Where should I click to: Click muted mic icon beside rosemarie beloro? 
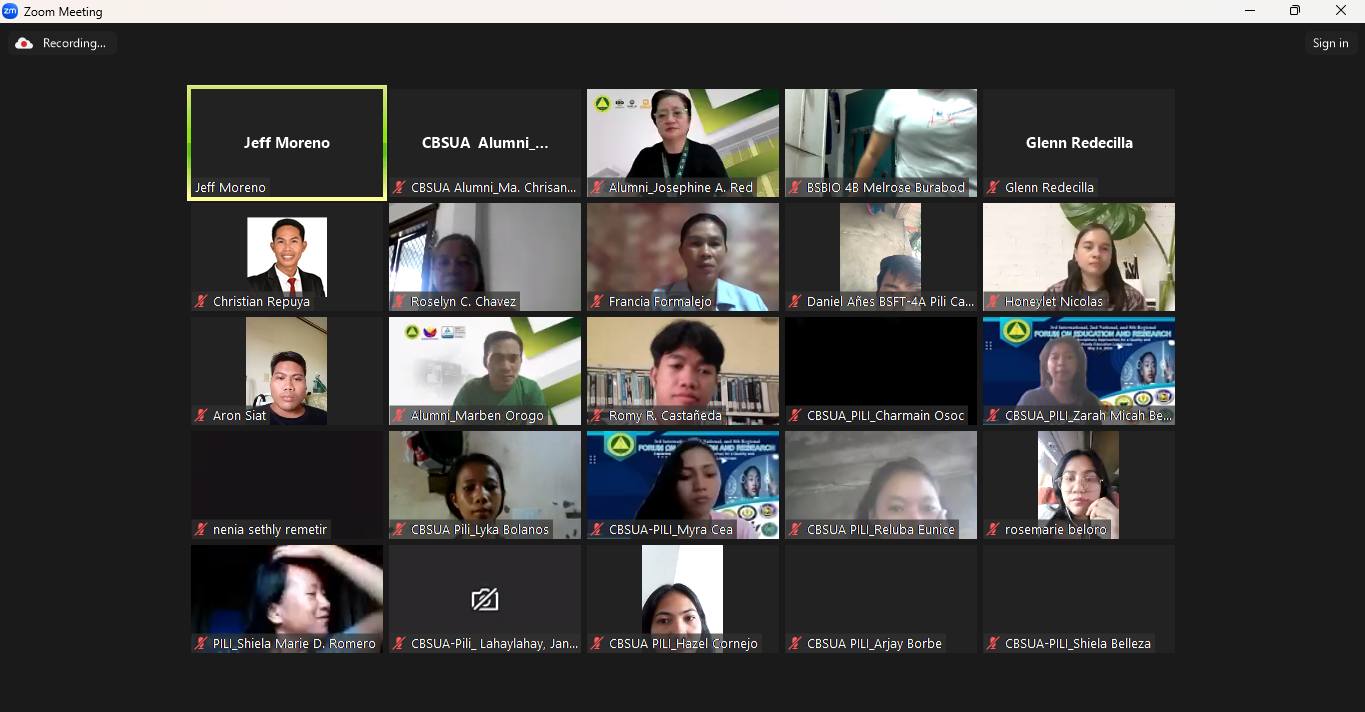point(994,529)
